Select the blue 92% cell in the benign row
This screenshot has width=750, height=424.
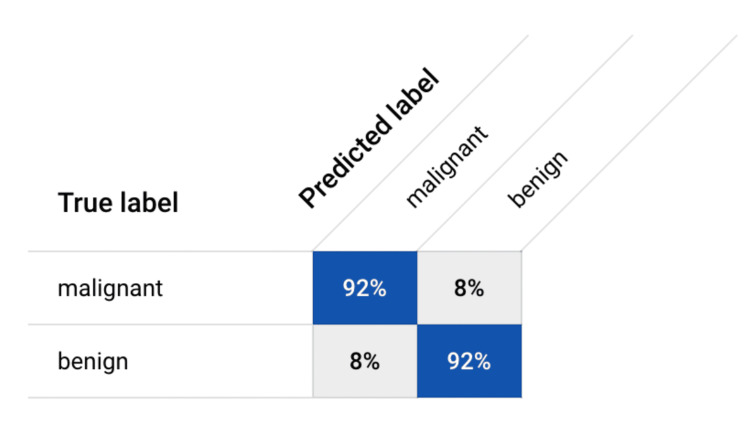tap(469, 361)
